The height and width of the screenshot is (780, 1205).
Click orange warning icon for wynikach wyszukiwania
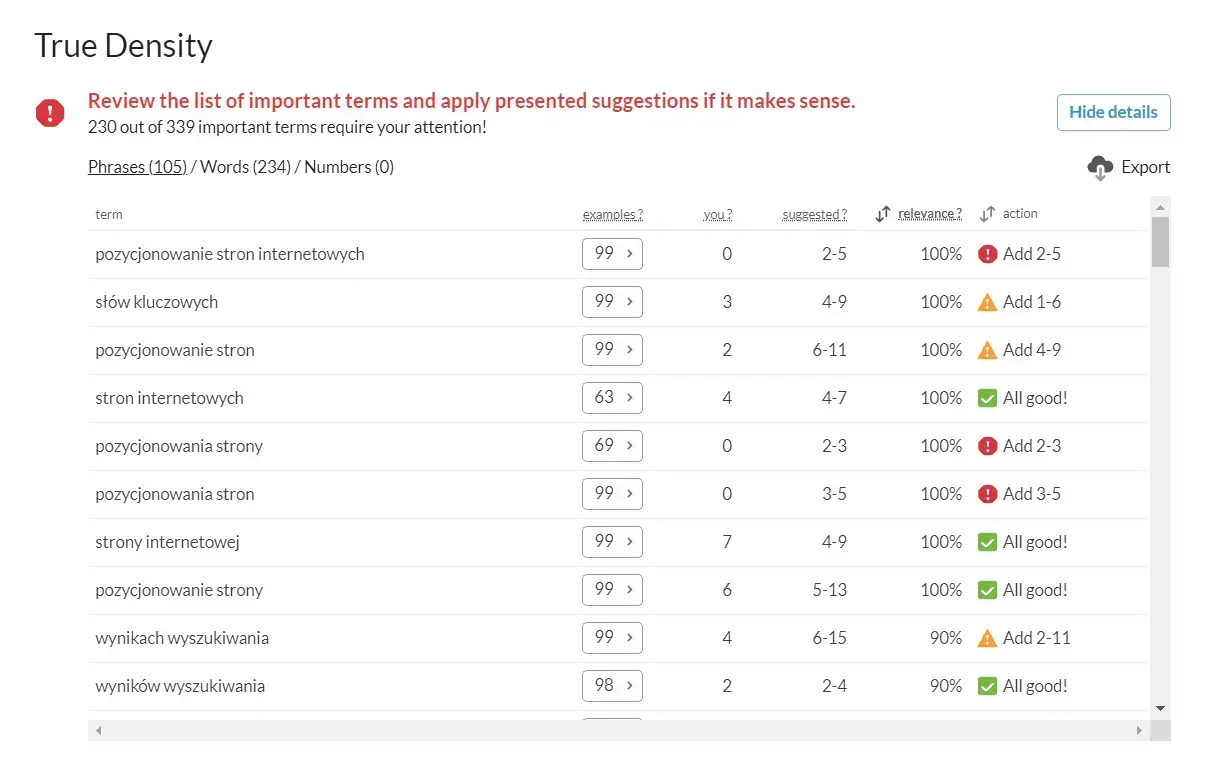click(987, 638)
